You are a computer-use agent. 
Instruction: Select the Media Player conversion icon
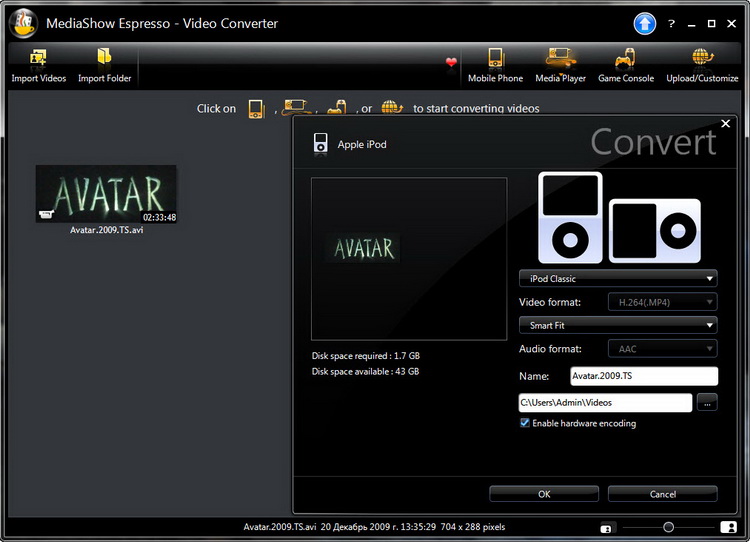click(x=560, y=58)
